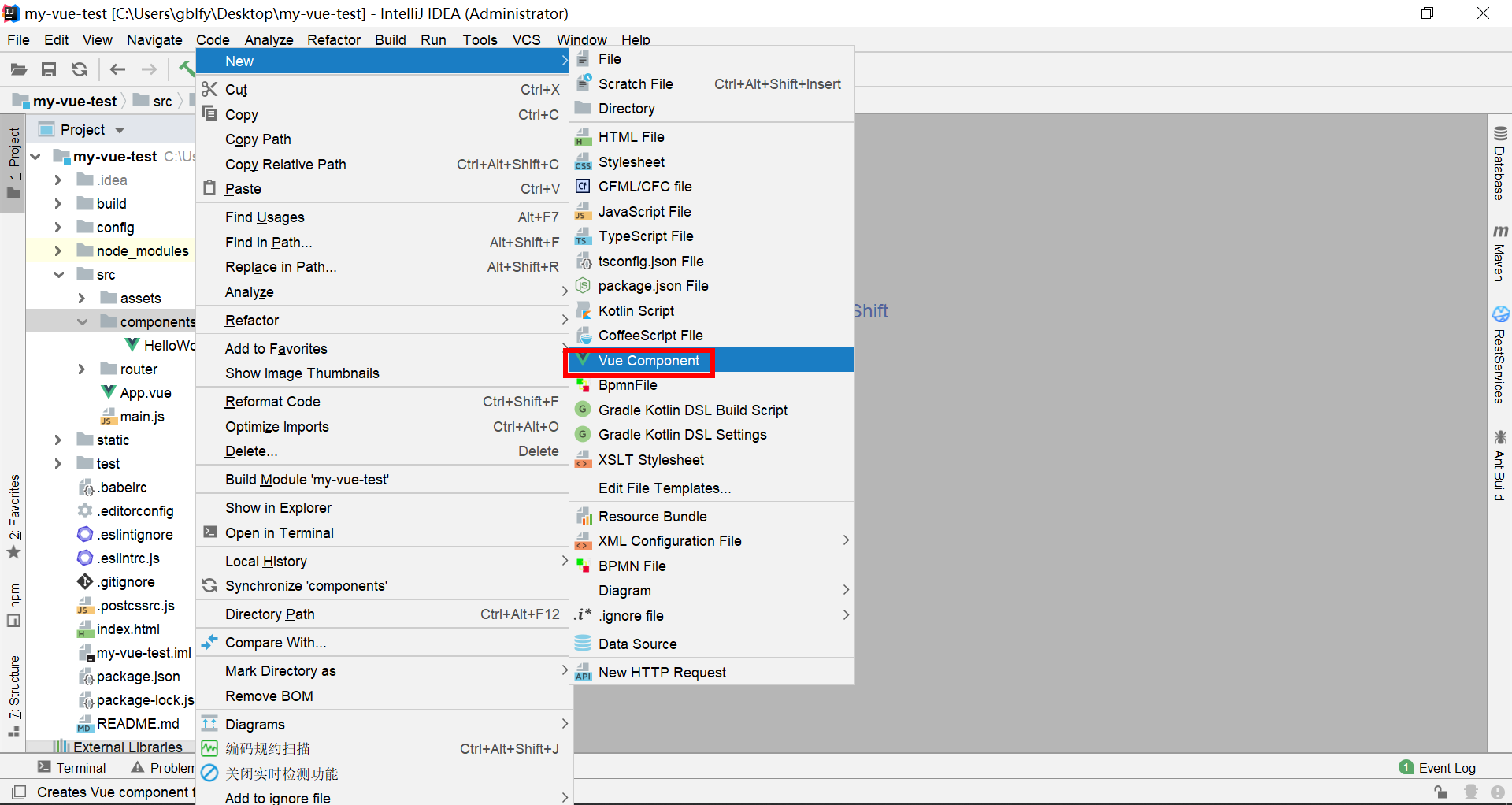Expand the static folder
The image size is (1512, 805).
[x=57, y=440]
